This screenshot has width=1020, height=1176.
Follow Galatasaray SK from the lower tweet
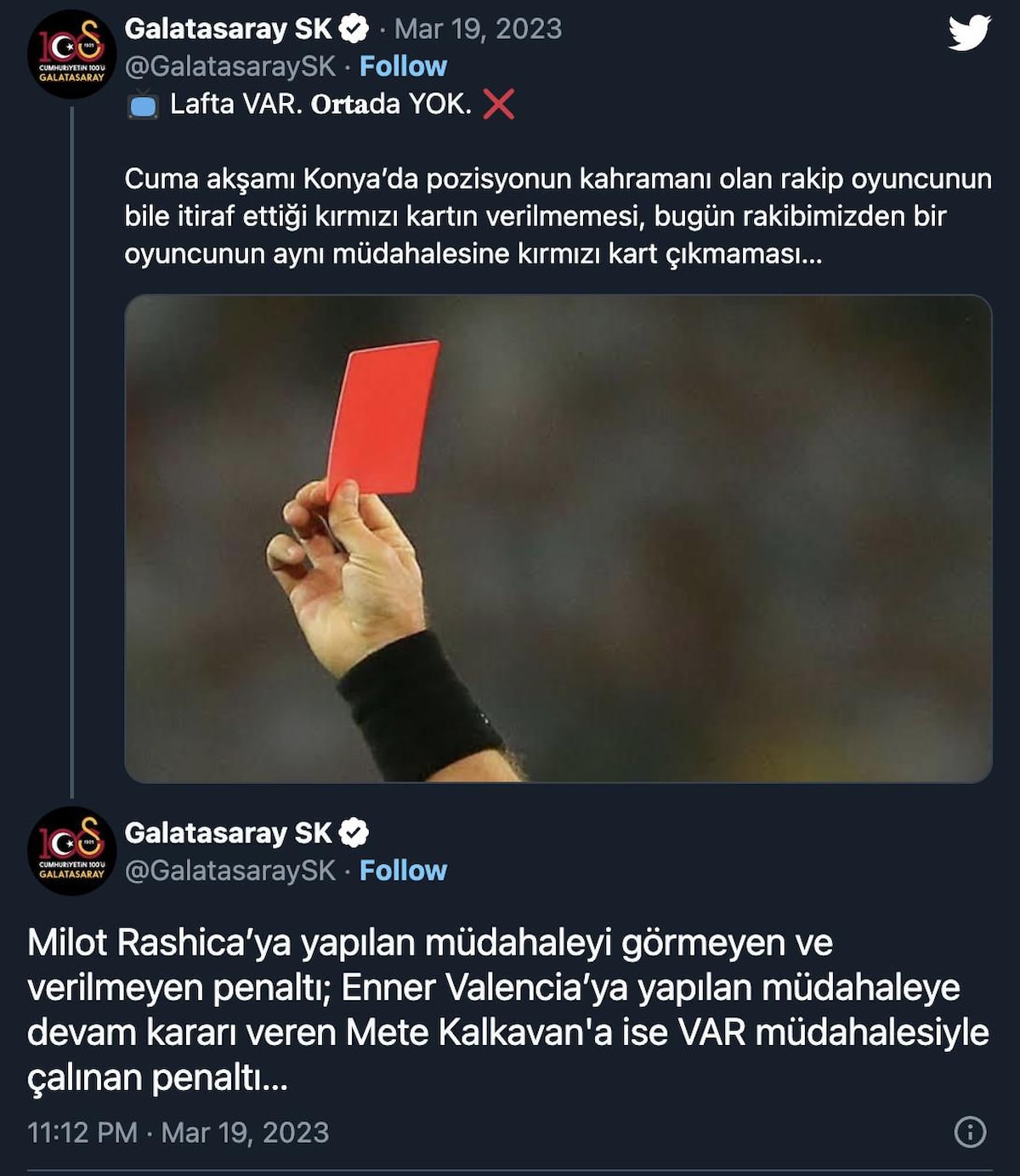coord(403,871)
